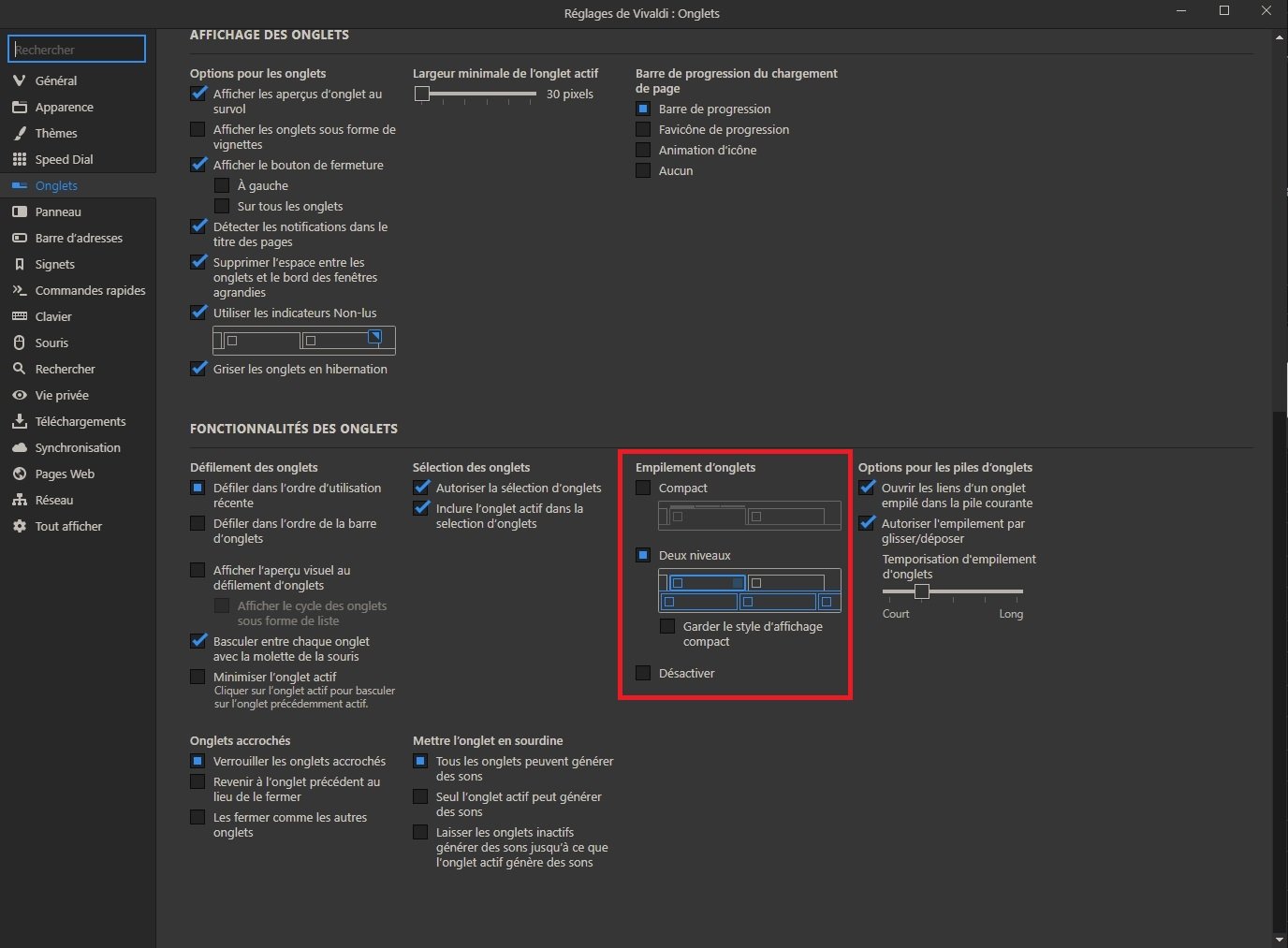Click the Signets bookmark icon

(x=19, y=264)
